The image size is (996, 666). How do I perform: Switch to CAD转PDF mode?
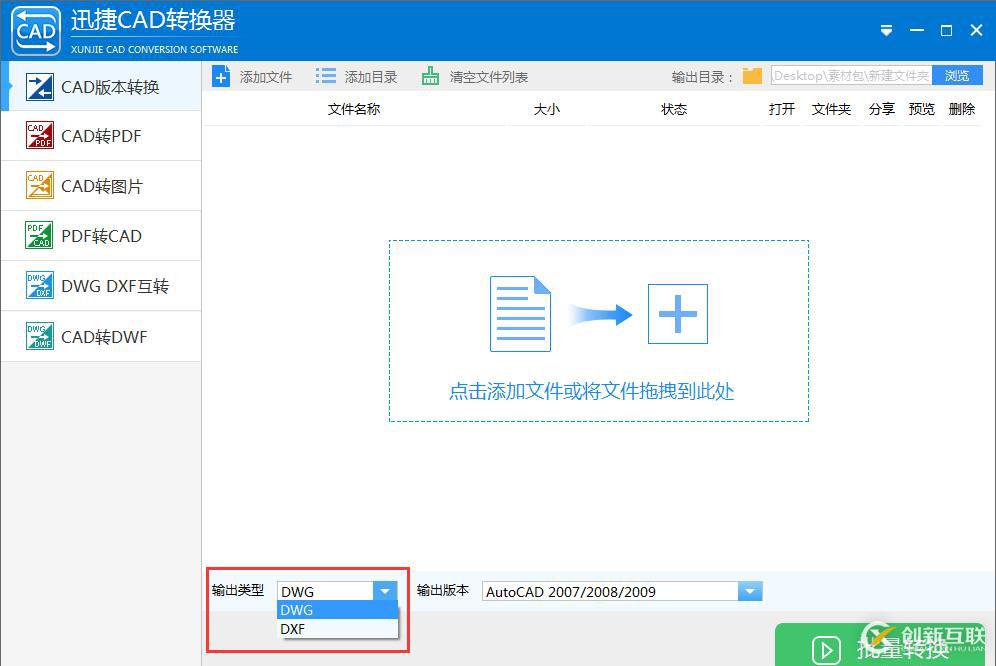pos(100,135)
